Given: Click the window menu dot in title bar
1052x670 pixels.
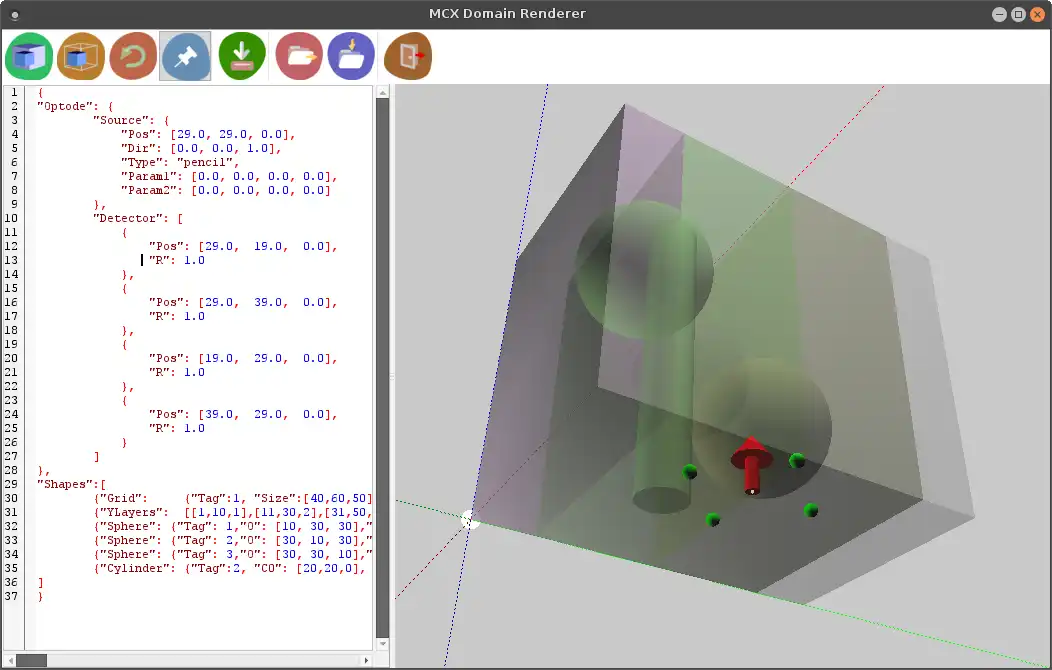Looking at the screenshot, I should click(x=15, y=14).
